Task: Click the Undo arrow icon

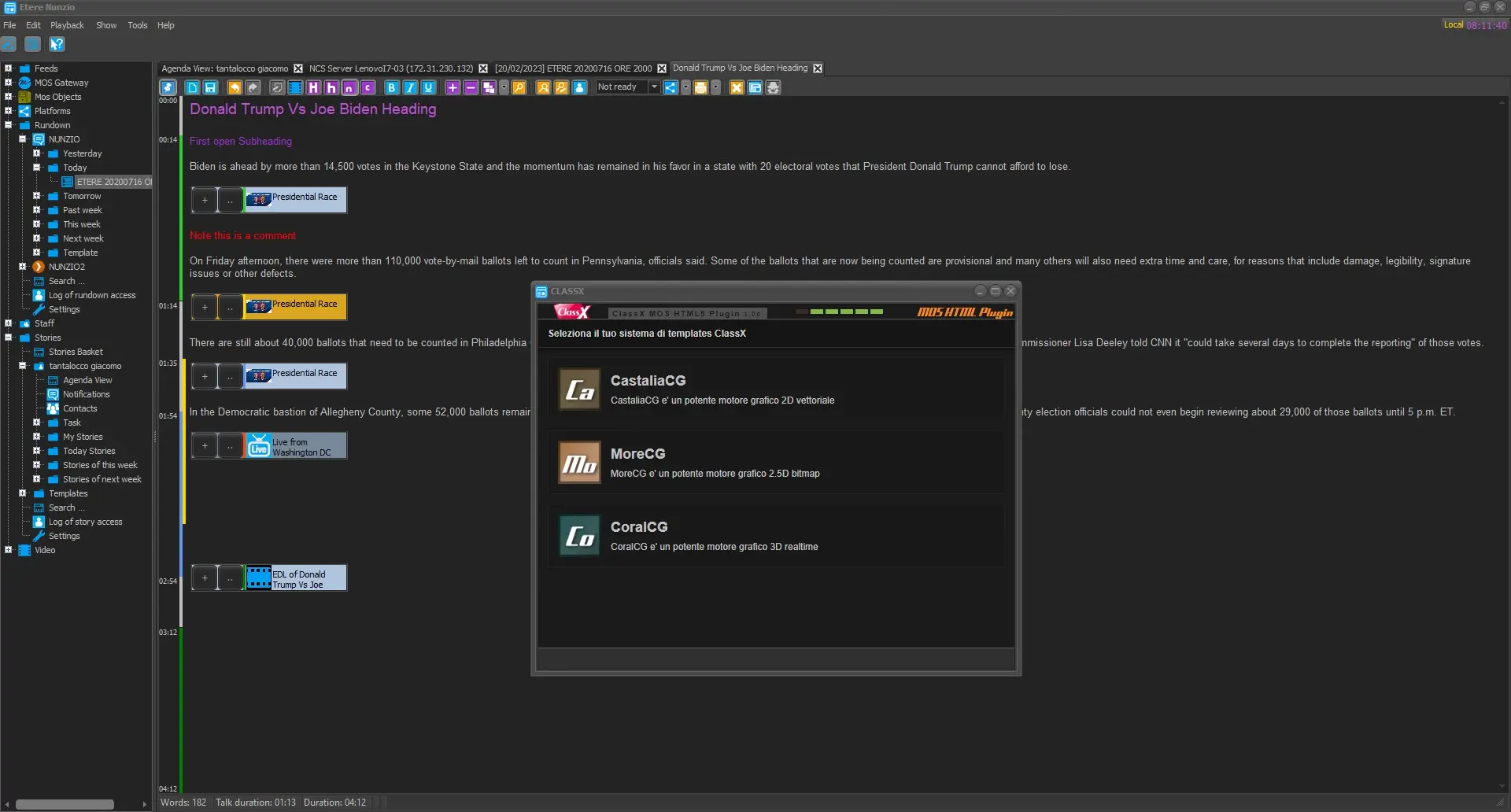Action: [x=234, y=87]
